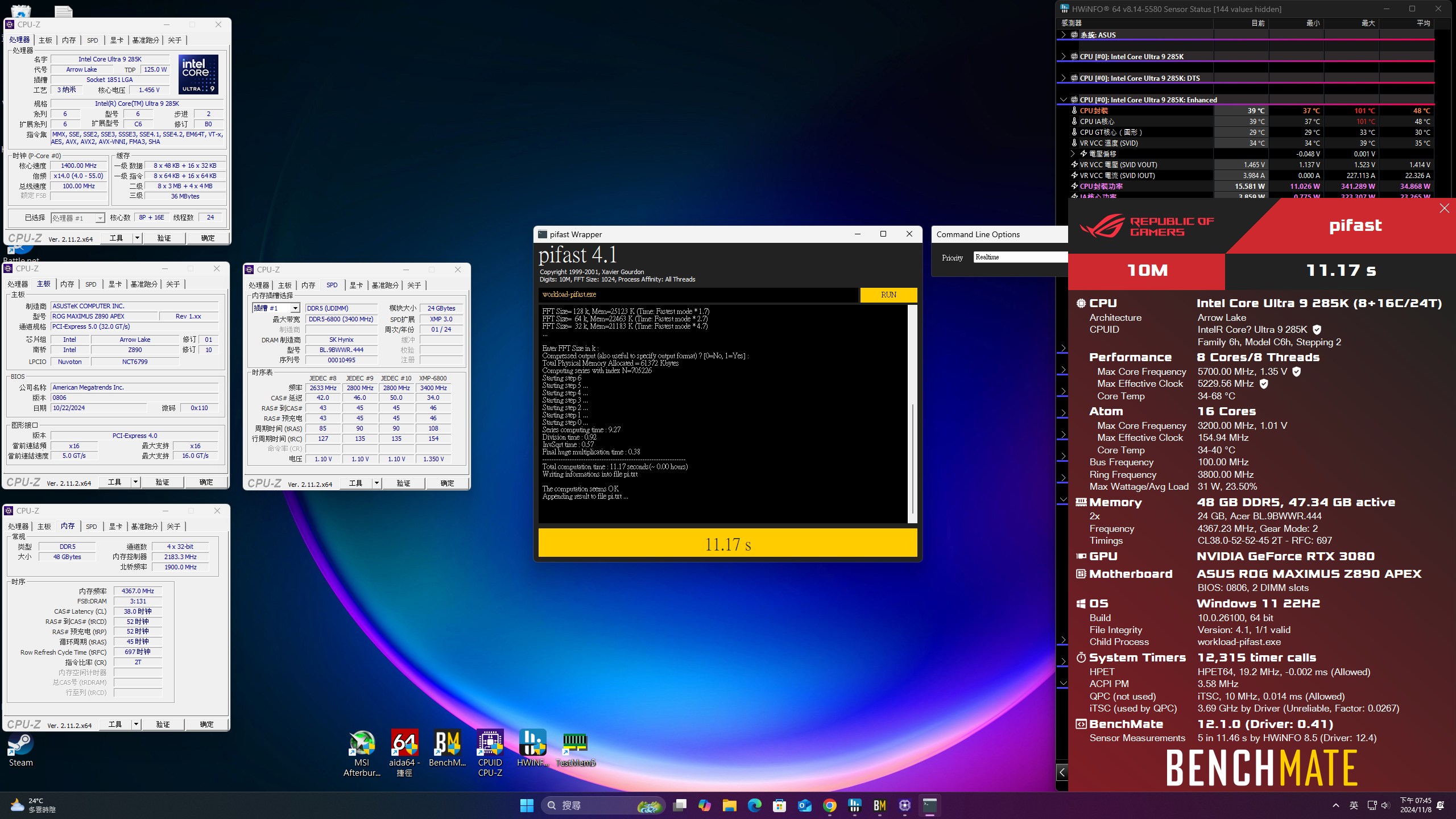Click the yellow 11.17 s result bar
This screenshot has width=1456, height=819.
tap(727, 543)
